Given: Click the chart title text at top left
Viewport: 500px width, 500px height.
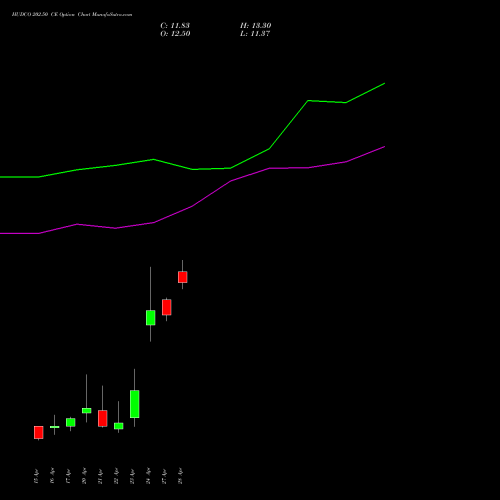Looking at the screenshot, I should click(x=72, y=15).
